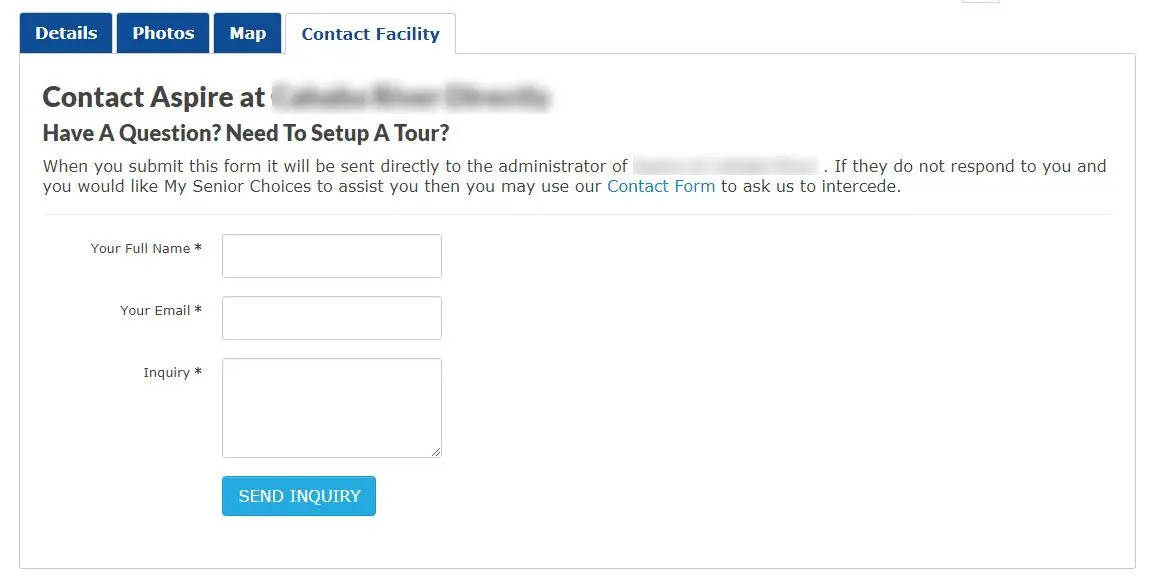Click the blurred administrator name in paragraph

[725, 166]
